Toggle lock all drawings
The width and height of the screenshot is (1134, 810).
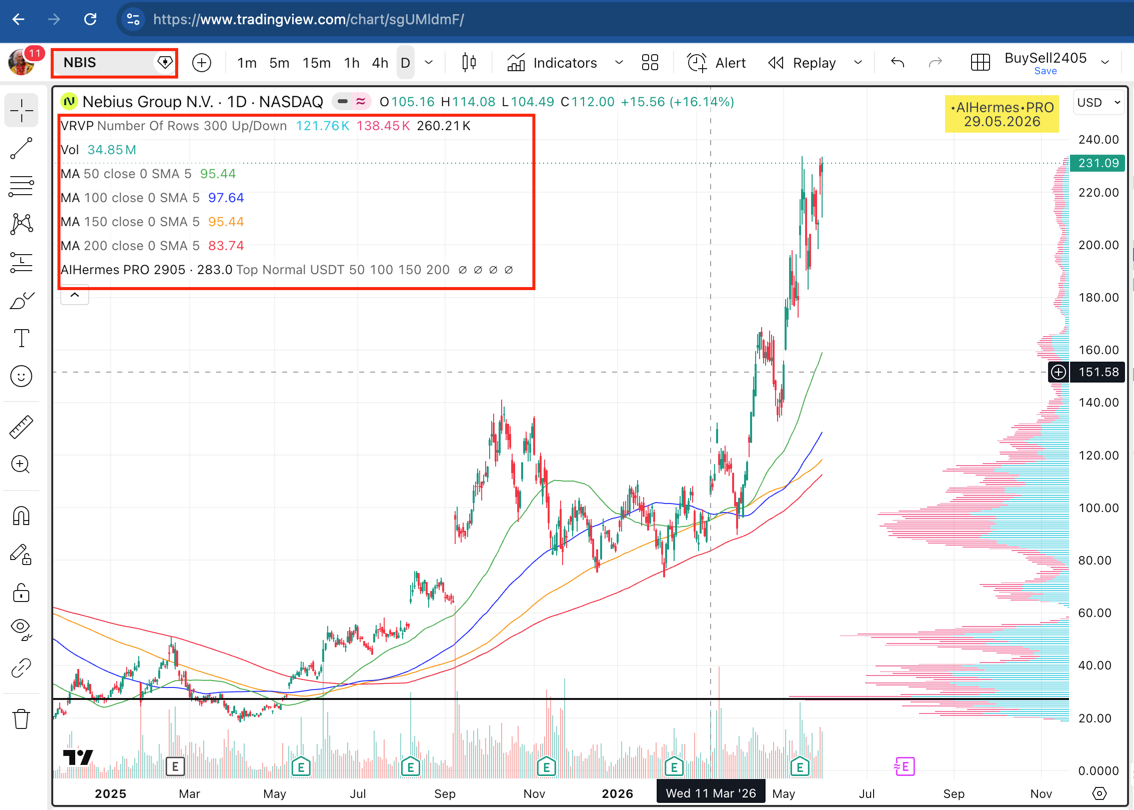(22, 592)
